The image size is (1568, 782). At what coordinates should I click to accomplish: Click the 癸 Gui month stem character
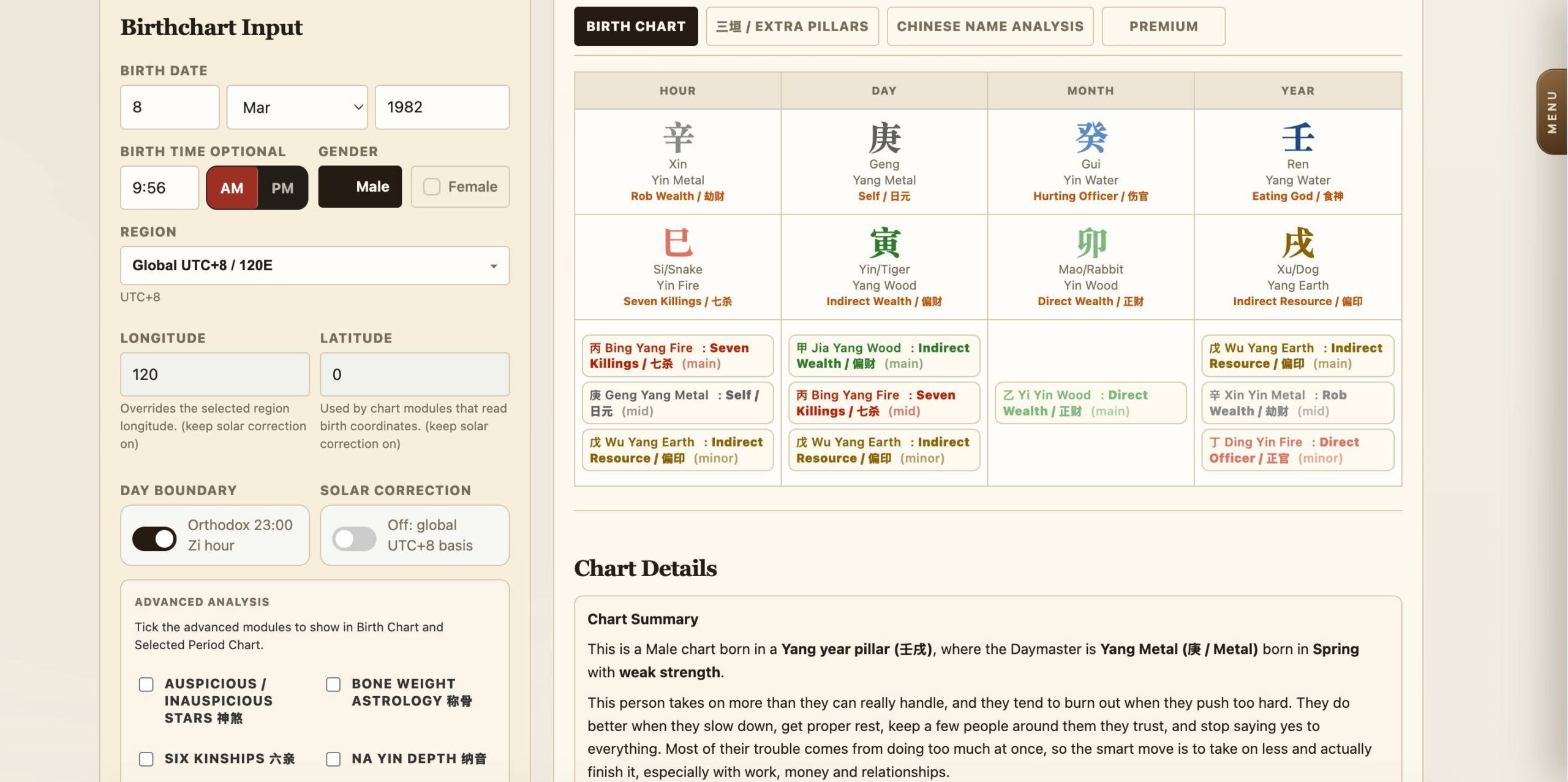[1090, 137]
